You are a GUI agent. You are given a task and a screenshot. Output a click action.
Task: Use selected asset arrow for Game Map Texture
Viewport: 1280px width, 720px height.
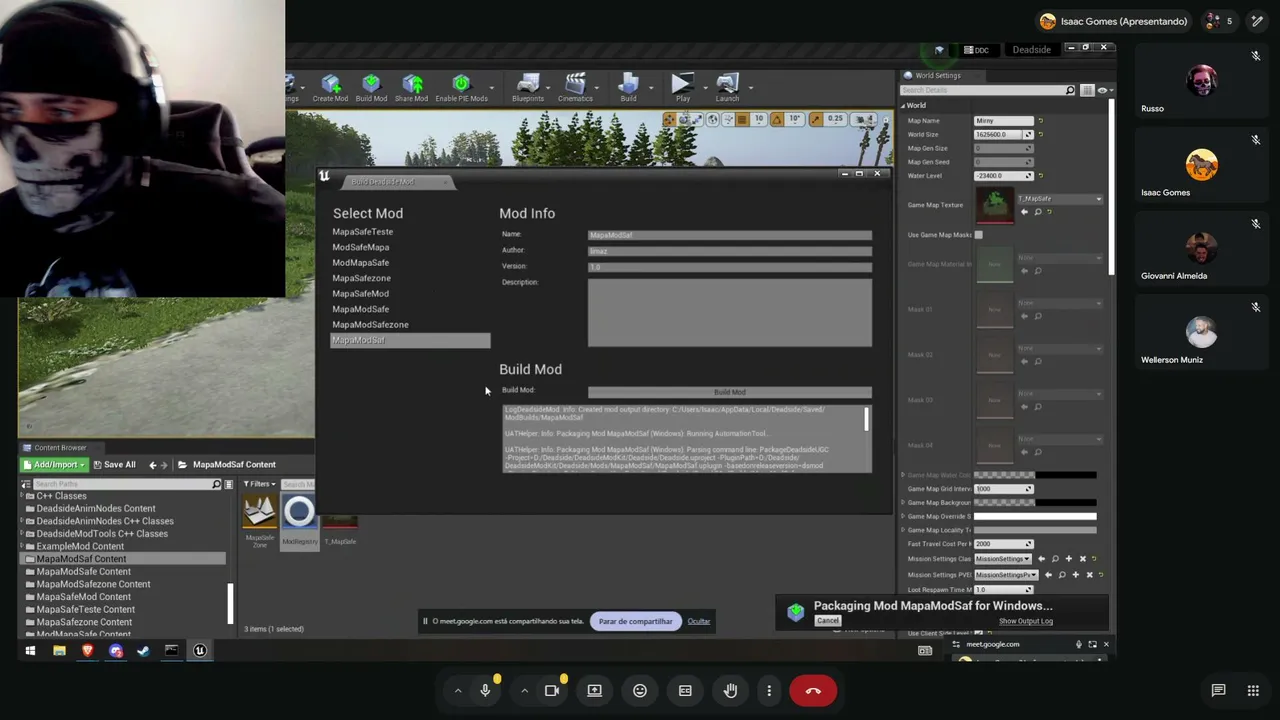pos(1023,212)
